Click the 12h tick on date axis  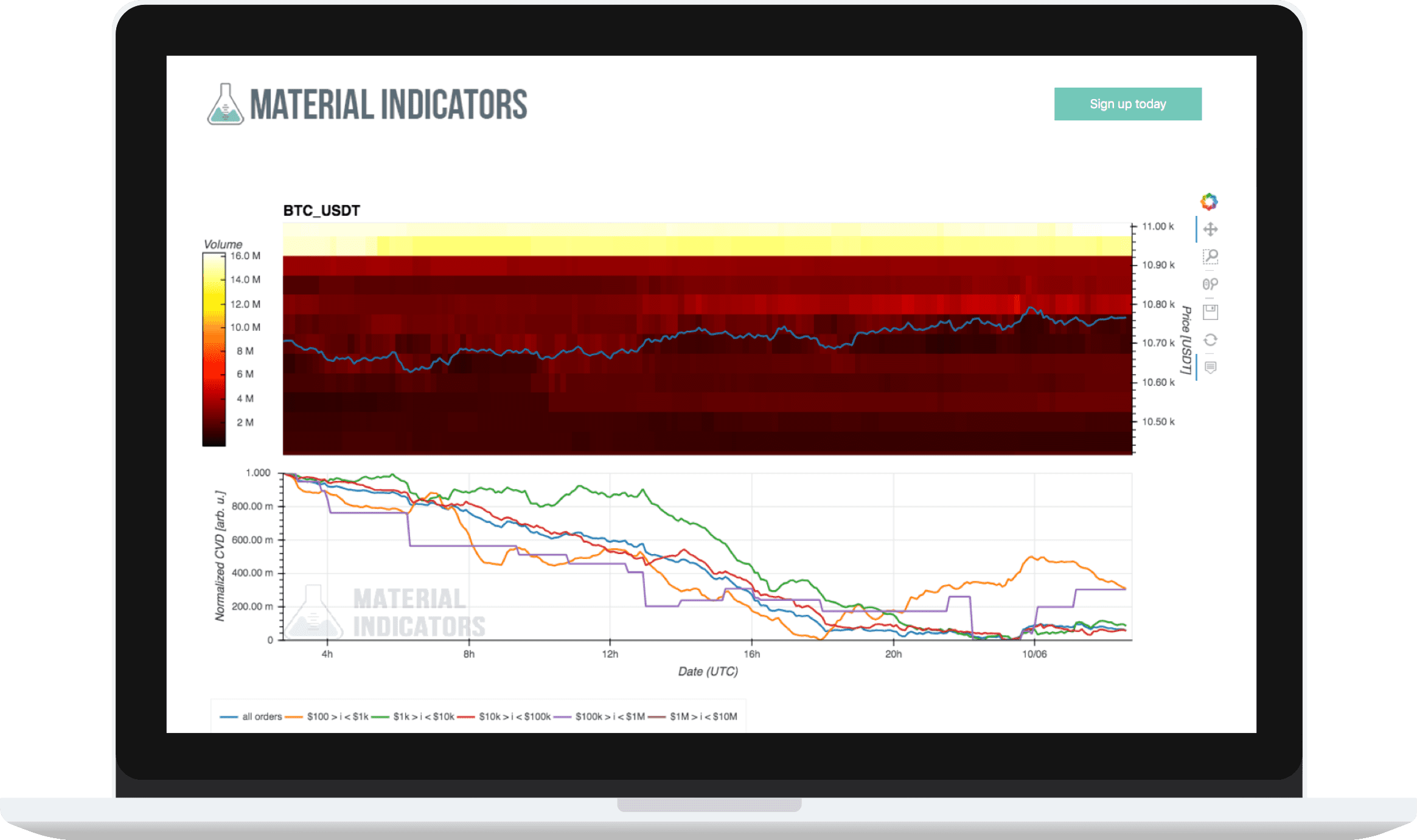point(610,654)
